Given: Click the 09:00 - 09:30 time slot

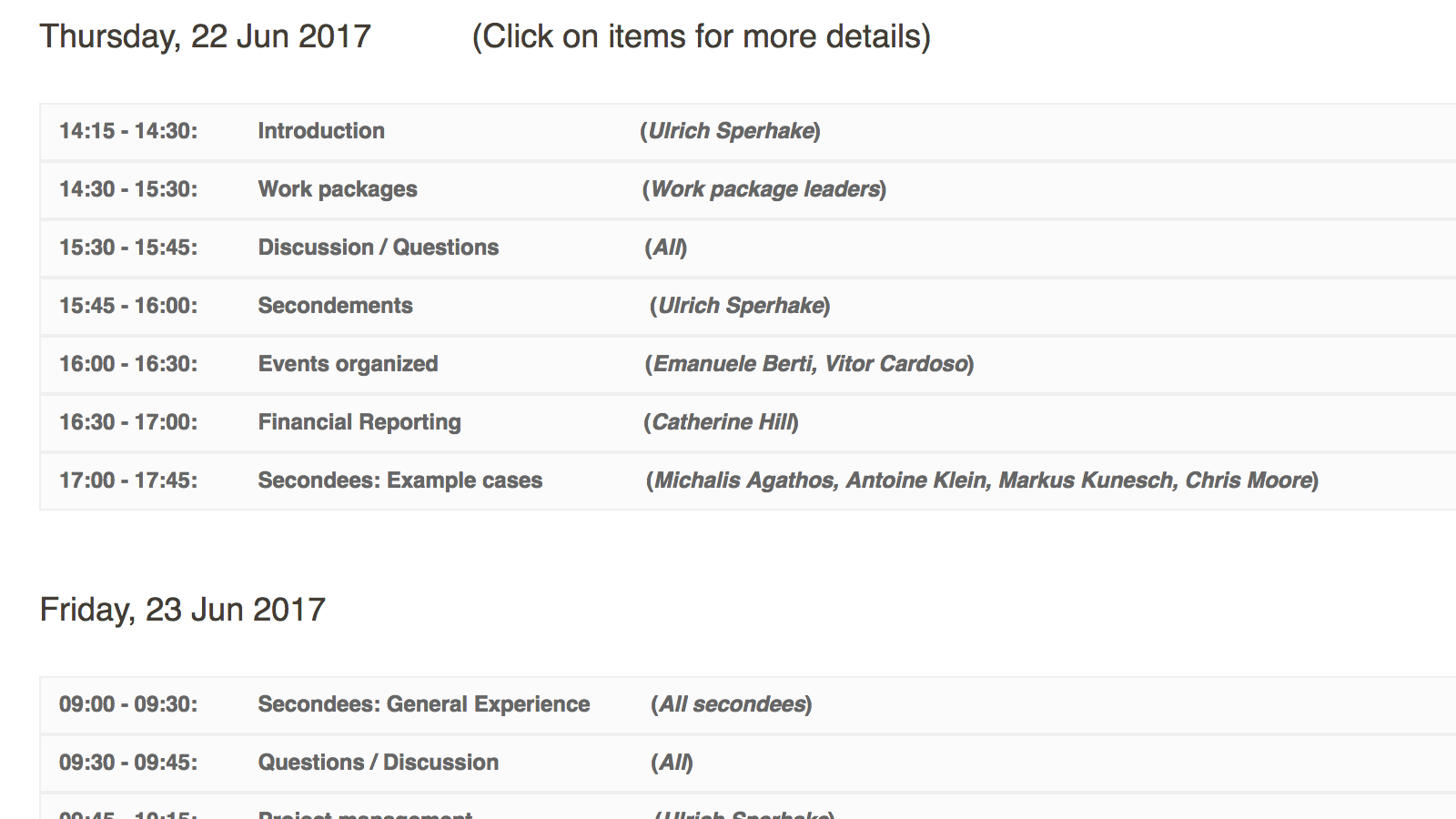Looking at the screenshot, I should click(128, 704).
